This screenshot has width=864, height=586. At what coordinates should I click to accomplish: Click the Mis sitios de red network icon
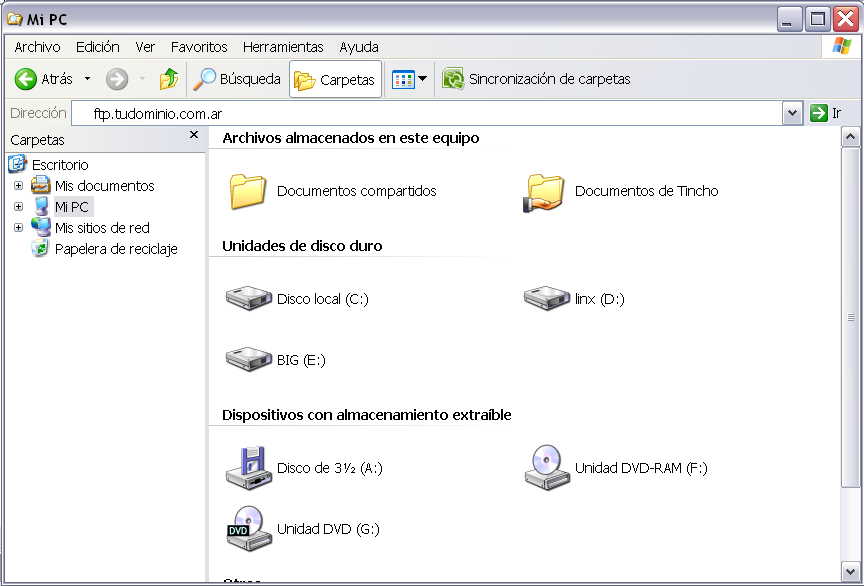(41, 227)
